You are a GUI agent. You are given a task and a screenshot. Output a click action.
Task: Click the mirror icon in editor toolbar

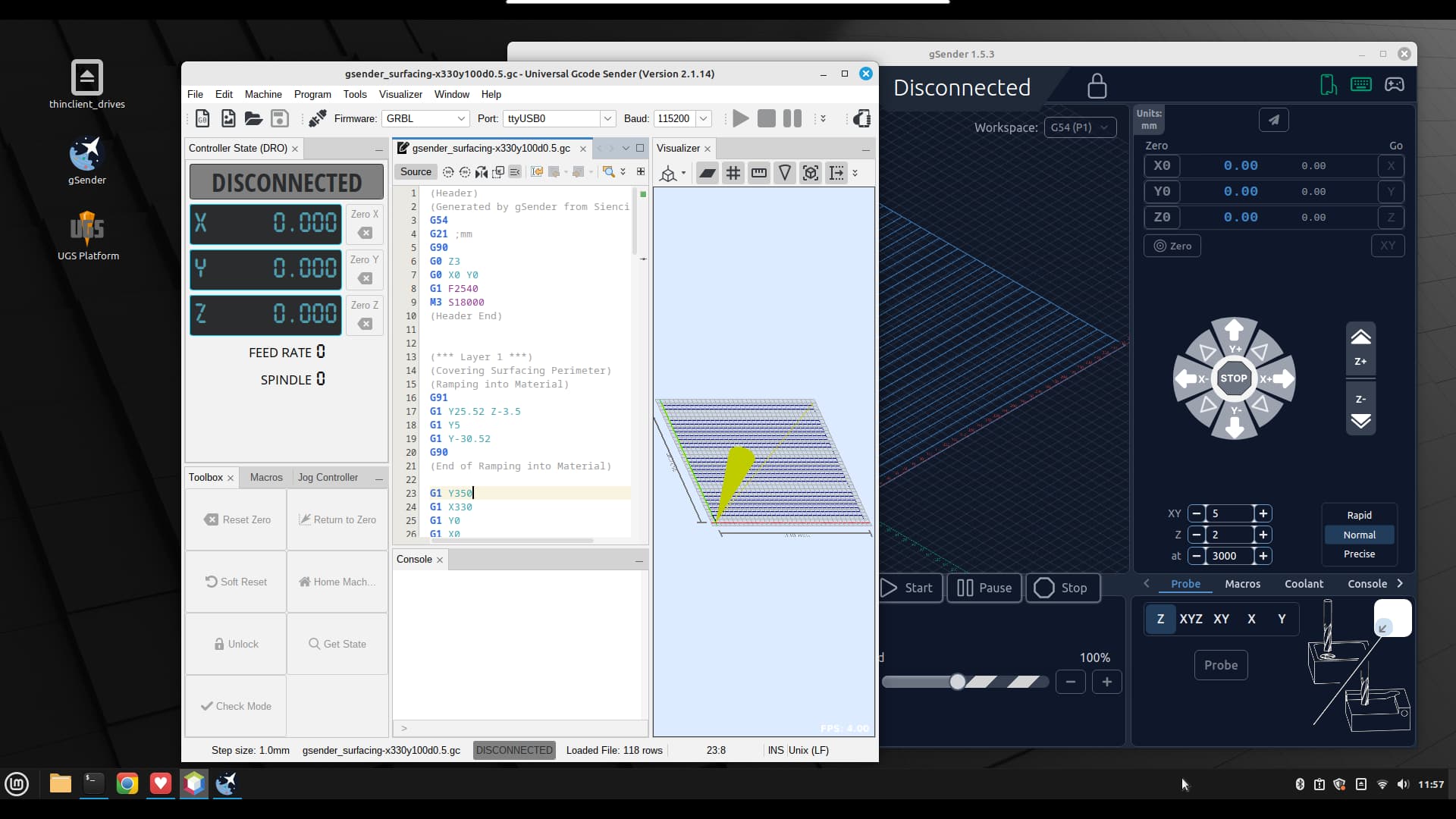(482, 172)
